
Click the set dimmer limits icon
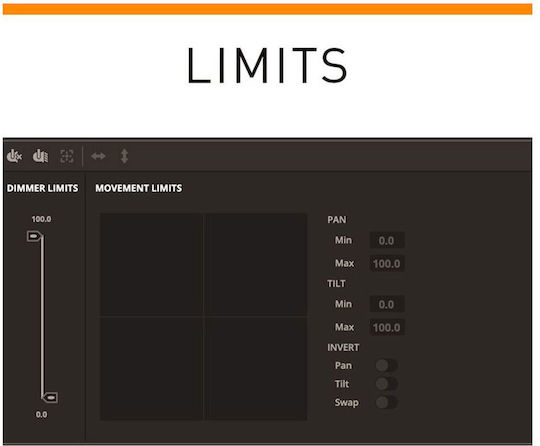[40, 156]
